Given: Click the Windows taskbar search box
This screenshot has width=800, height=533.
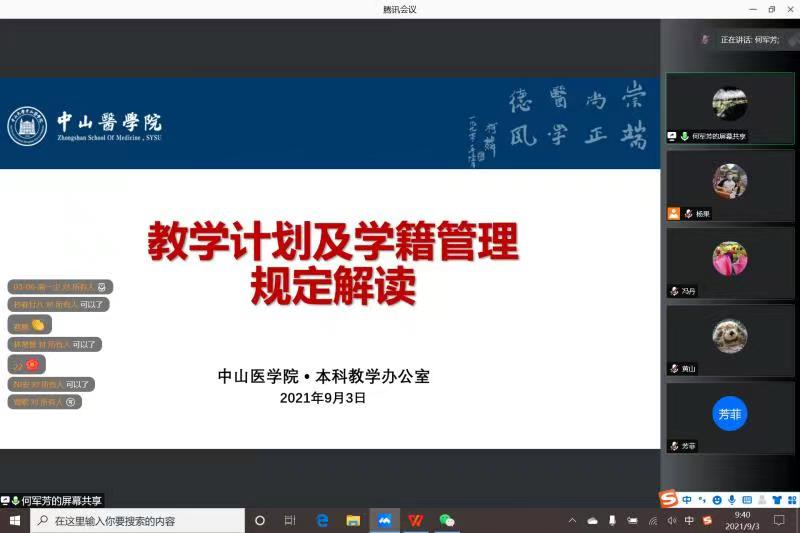Looking at the screenshot, I should [138, 521].
